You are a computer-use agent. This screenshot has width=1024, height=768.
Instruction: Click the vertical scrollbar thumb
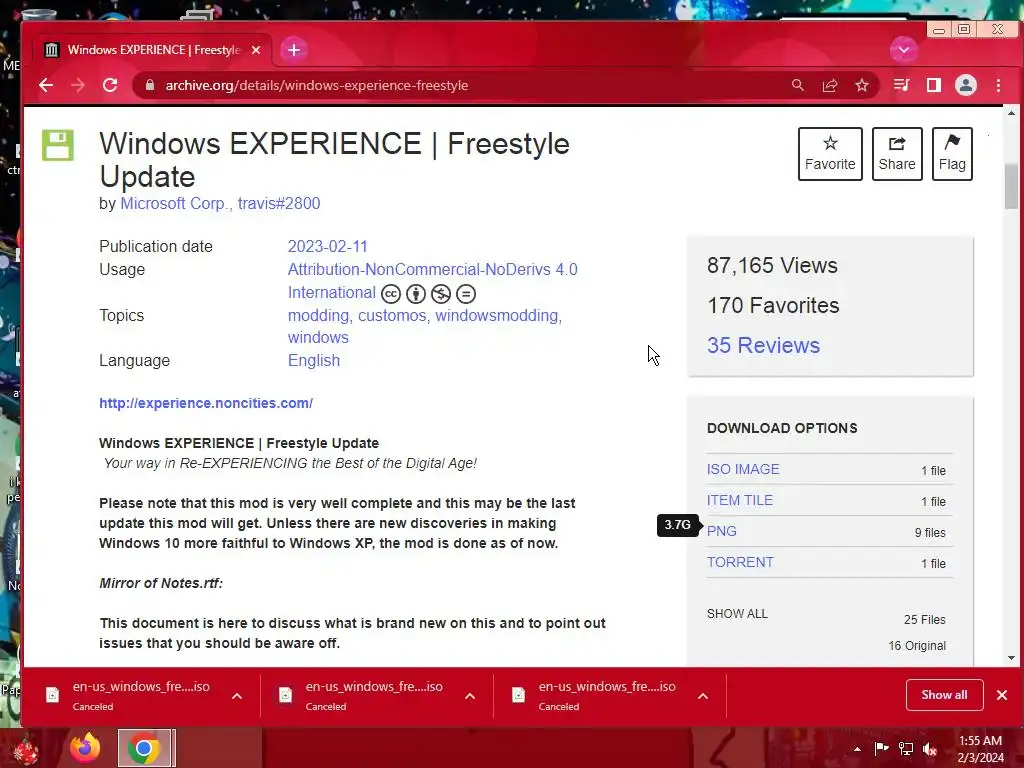point(1012,187)
